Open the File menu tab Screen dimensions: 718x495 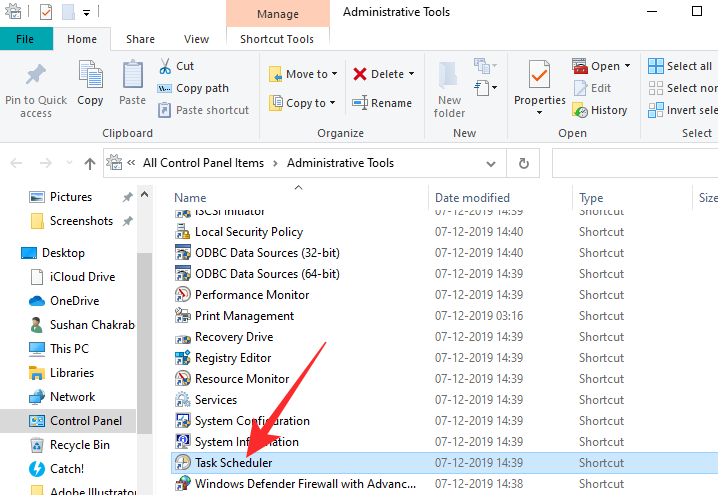pyautogui.click(x=26, y=39)
